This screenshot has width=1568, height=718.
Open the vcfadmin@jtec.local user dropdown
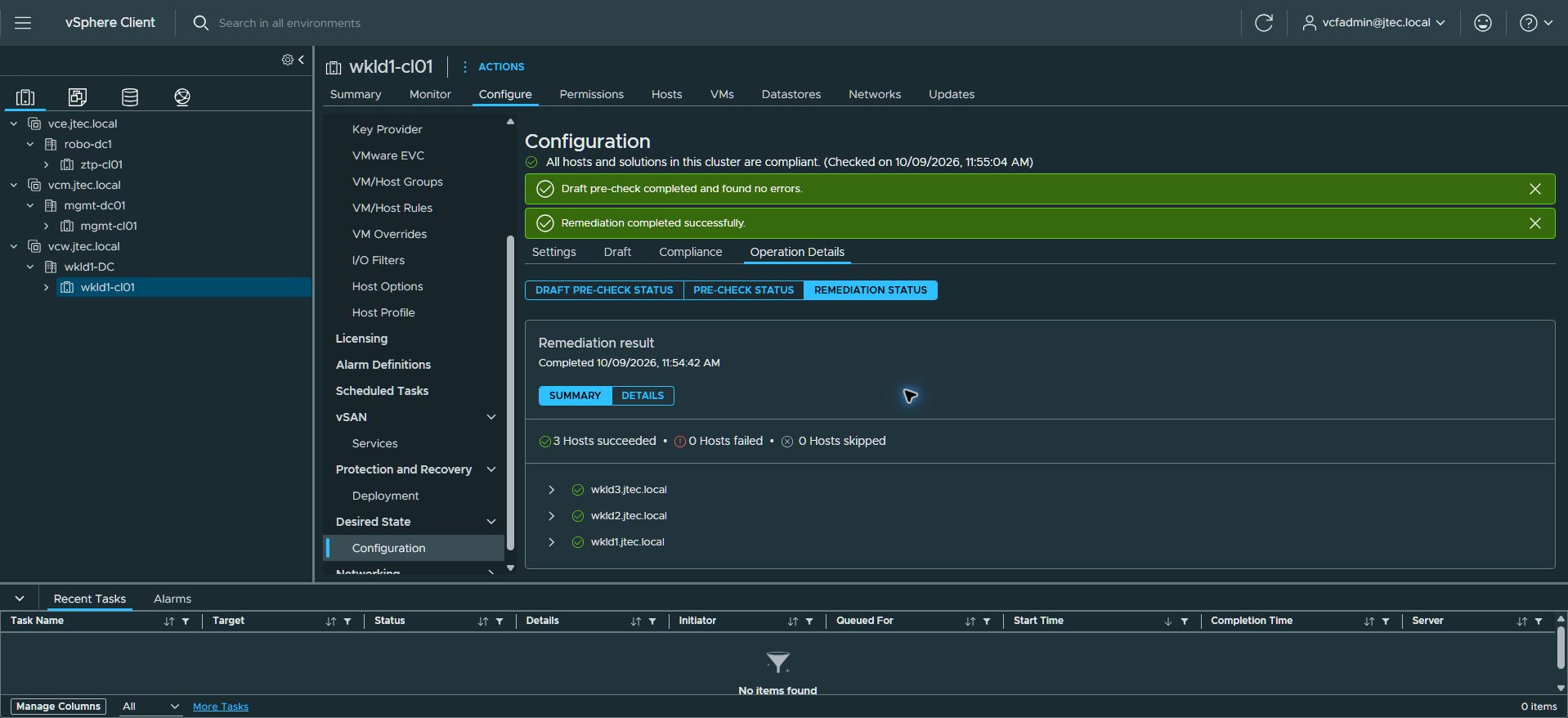point(1374,23)
